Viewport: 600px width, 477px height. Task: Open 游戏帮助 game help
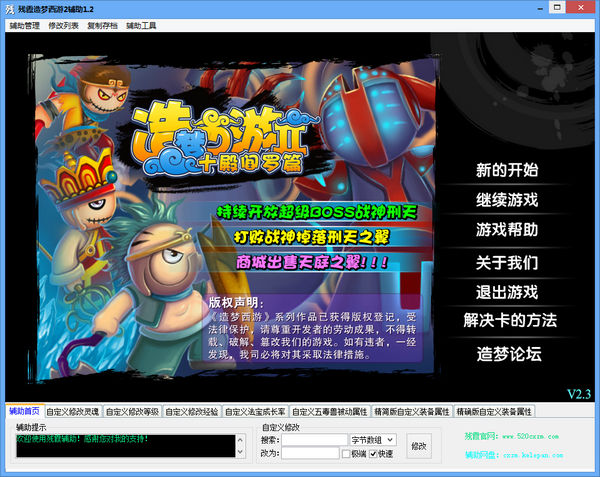[x=507, y=230]
